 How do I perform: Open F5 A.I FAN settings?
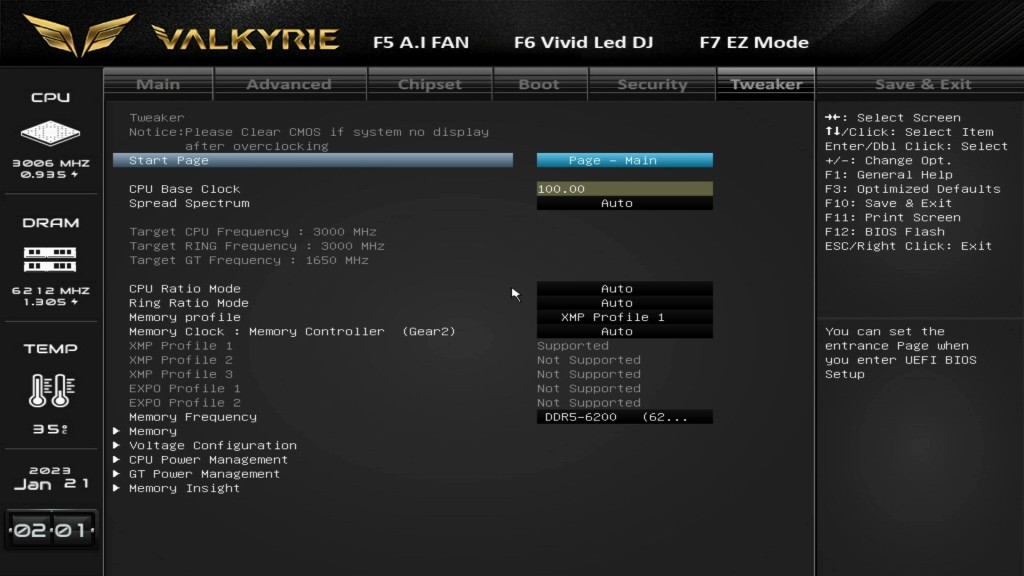[x=421, y=42]
